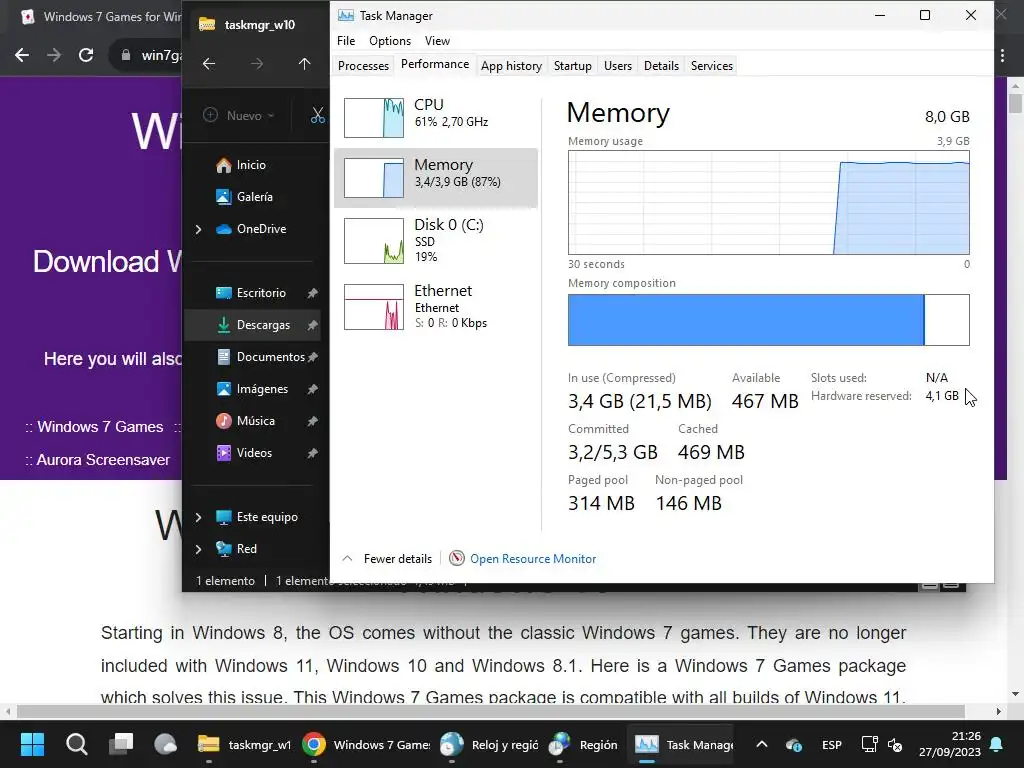Go forward in the Chrome browser
Viewport: 1024px width, 768px height.
tap(54, 55)
